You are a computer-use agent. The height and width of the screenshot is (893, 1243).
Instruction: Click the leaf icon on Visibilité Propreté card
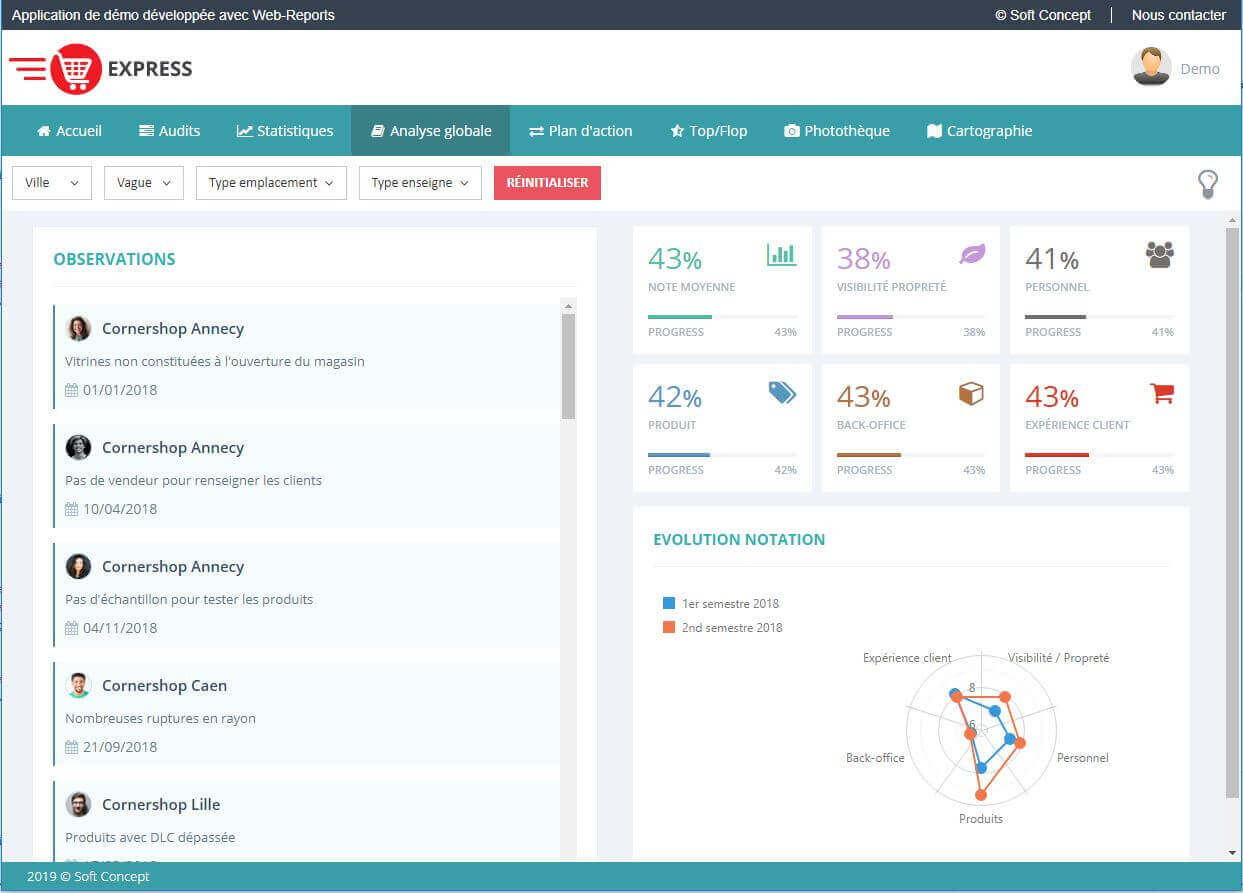(x=972, y=254)
